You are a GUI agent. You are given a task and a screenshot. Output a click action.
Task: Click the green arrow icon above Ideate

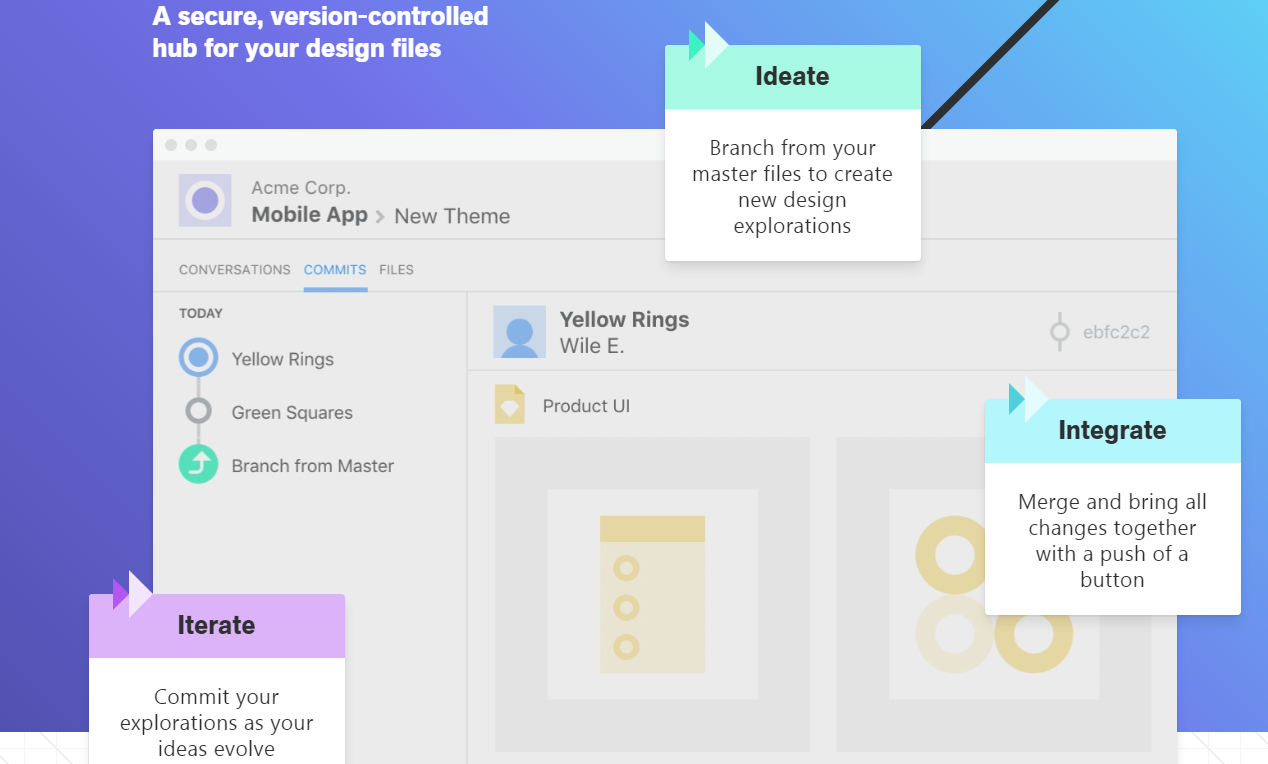709,45
